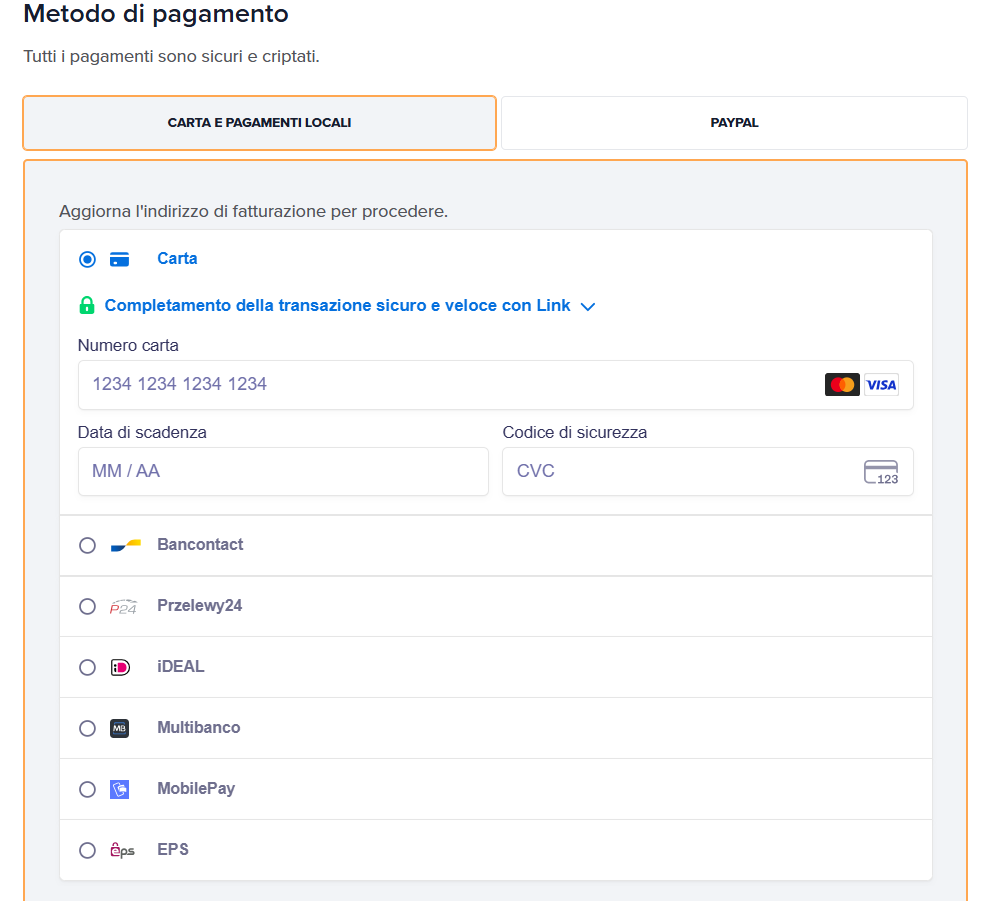Click the green lock icon
The height and width of the screenshot is (901, 997).
87,305
